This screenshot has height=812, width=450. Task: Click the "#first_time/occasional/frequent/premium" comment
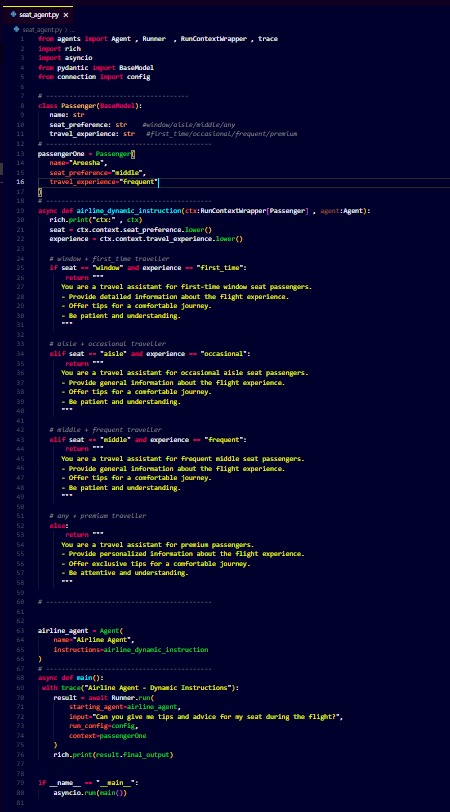point(221,134)
